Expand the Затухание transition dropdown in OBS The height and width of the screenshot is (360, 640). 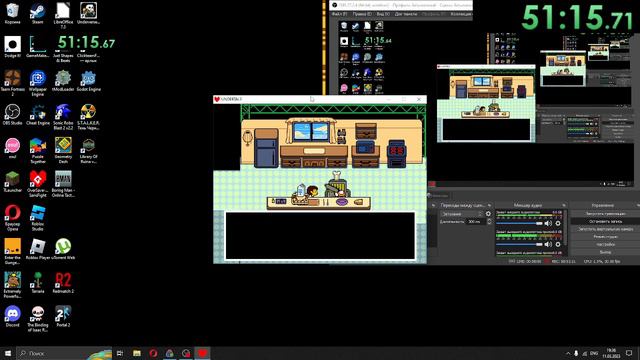pyautogui.click(x=462, y=213)
